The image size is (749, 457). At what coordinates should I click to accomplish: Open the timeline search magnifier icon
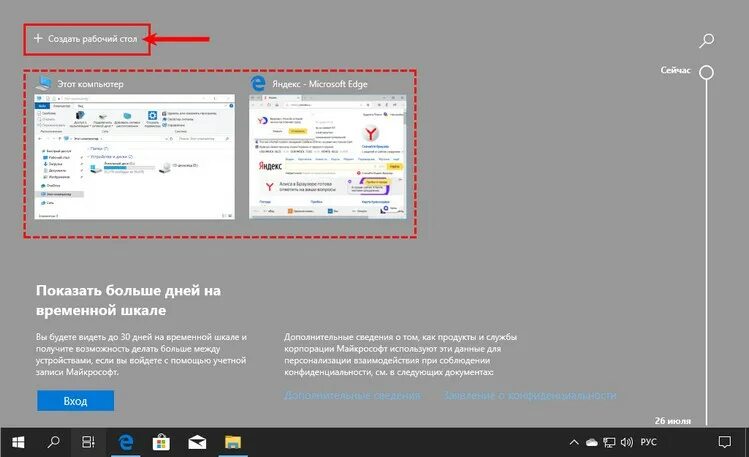pos(706,41)
